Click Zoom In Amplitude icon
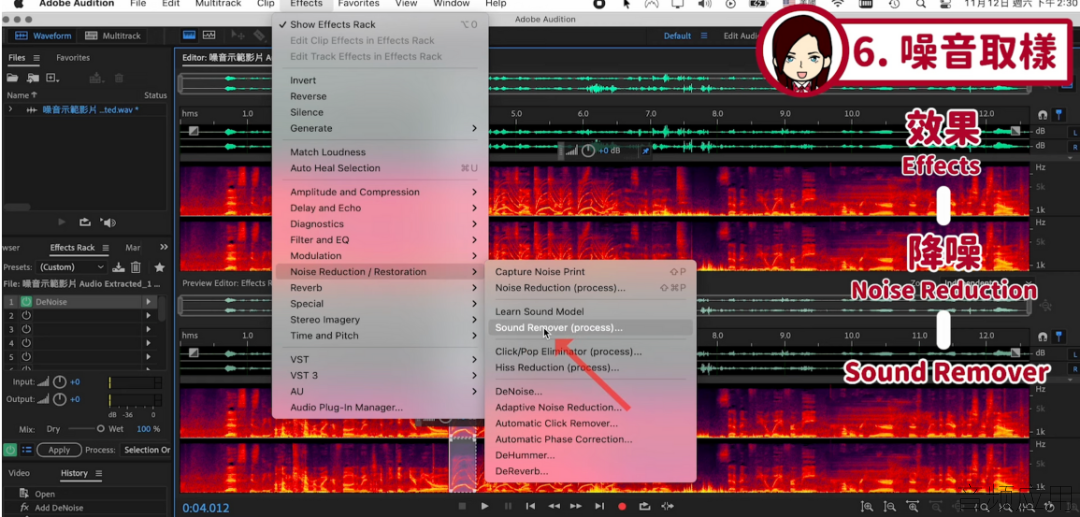The width and height of the screenshot is (1080, 517). [x=868, y=507]
